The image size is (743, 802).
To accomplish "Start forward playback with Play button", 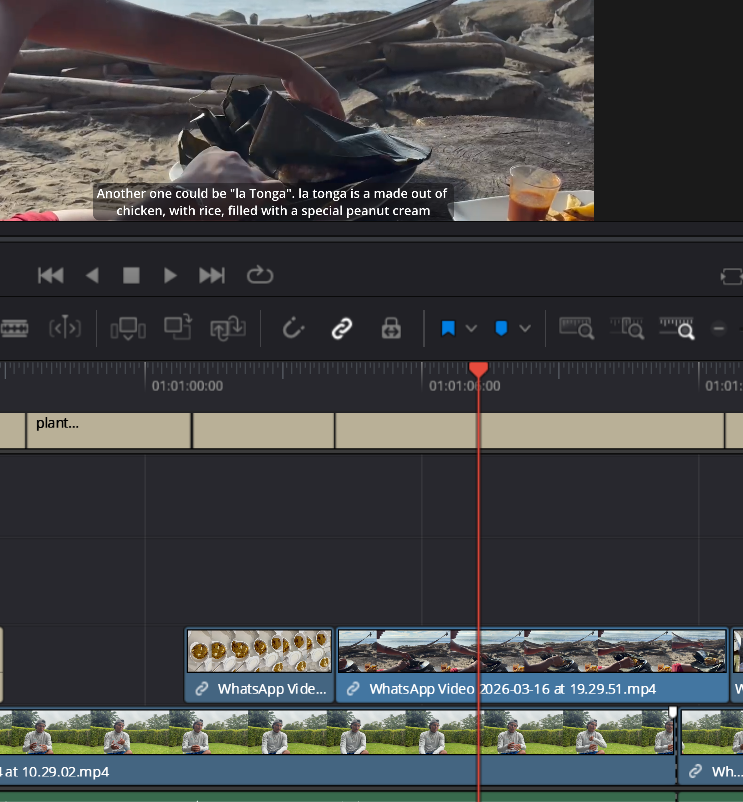I will point(170,275).
